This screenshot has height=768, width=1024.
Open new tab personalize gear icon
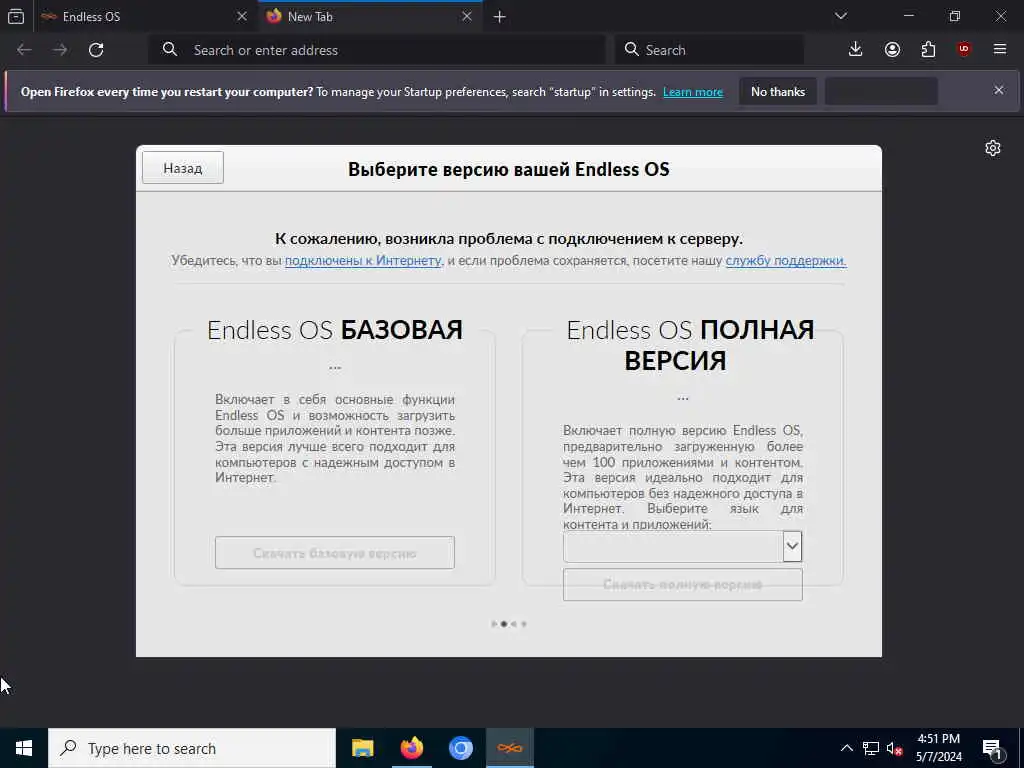(993, 148)
